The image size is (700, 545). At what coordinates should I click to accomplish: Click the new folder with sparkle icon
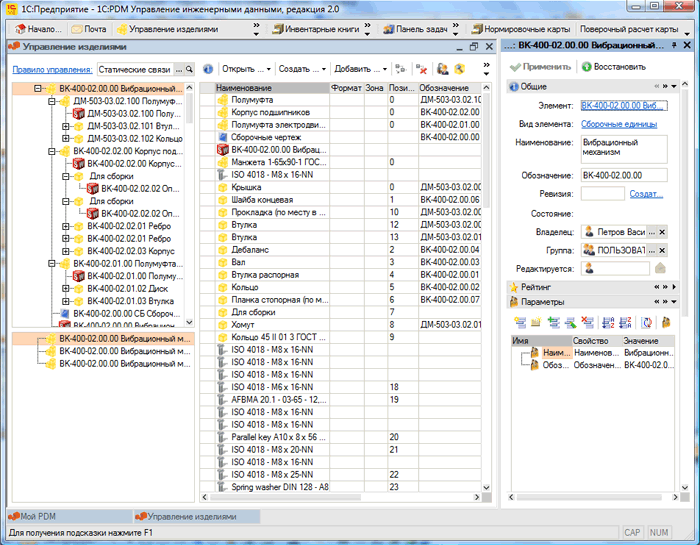pos(536,322)
